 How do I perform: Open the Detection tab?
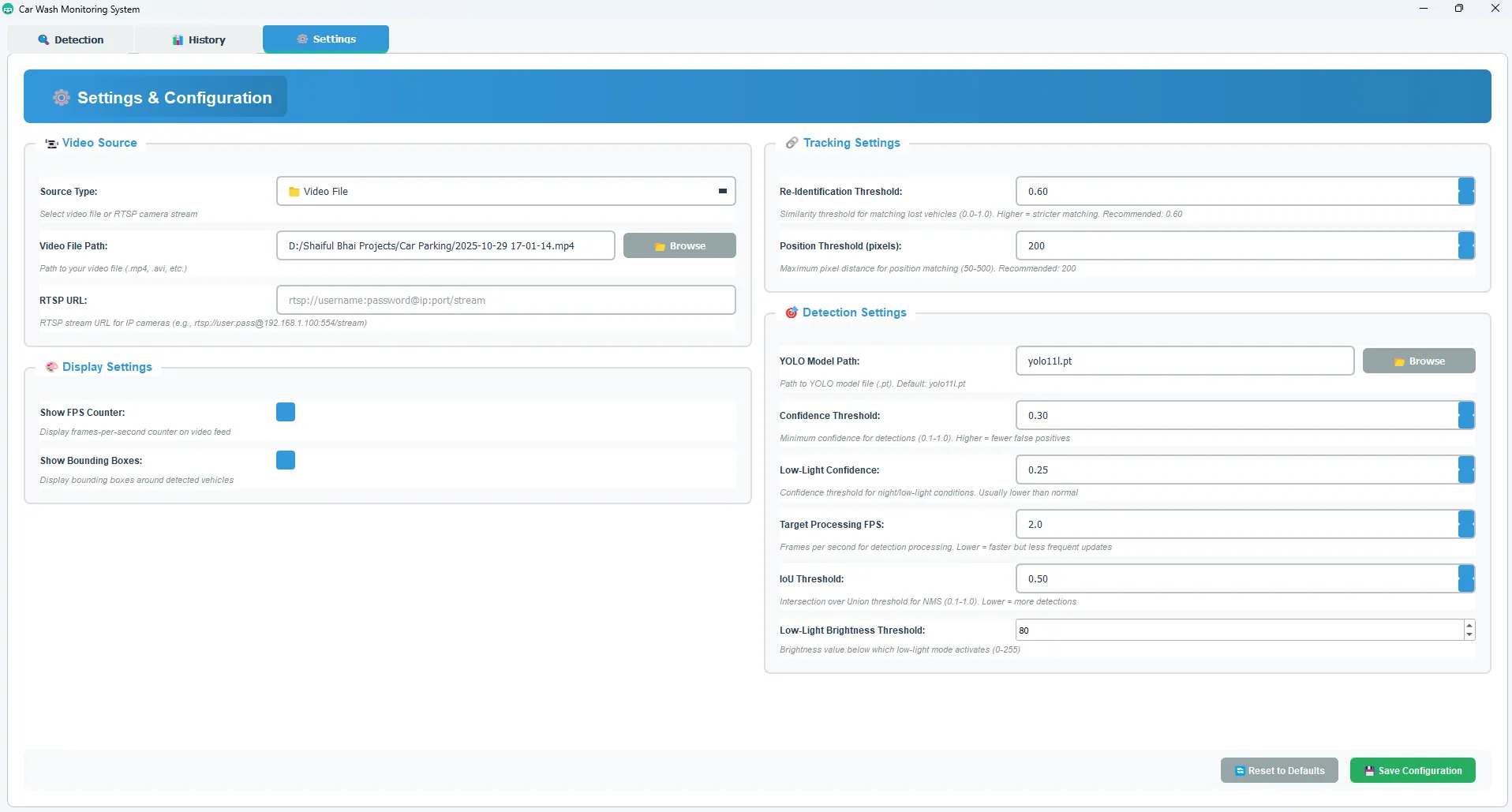point(71,39)
